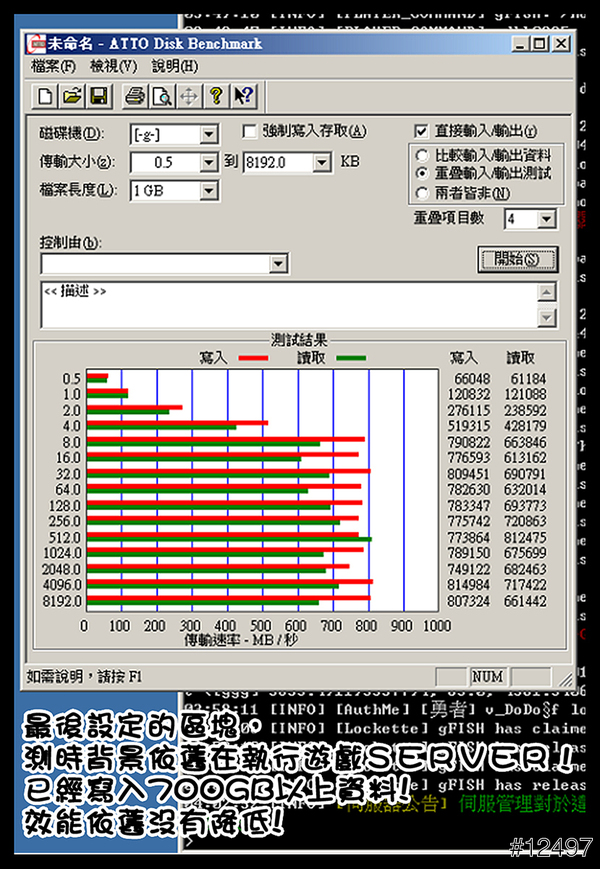
Task: Click the 如需說明，請按 F1 status text
Action: click(x=84, y=677)
